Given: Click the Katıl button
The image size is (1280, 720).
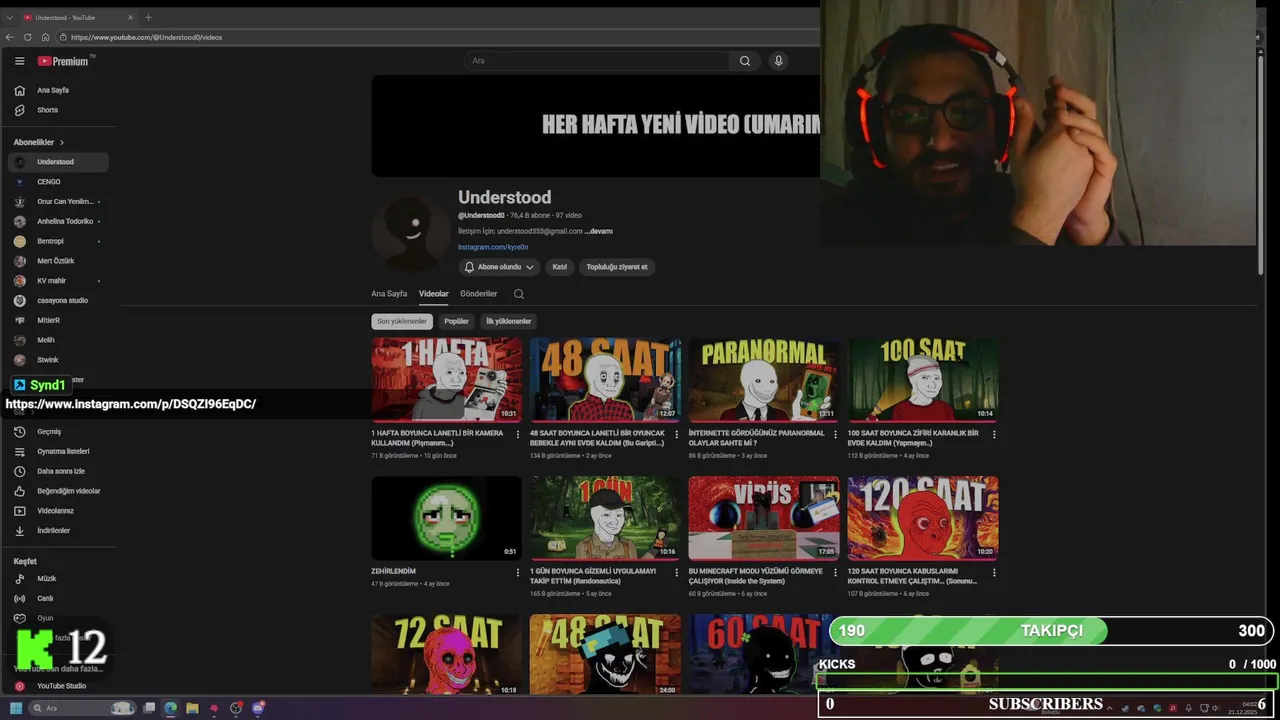Looking at the screenshot, I should pyautogui.click(x=560, y=267).
